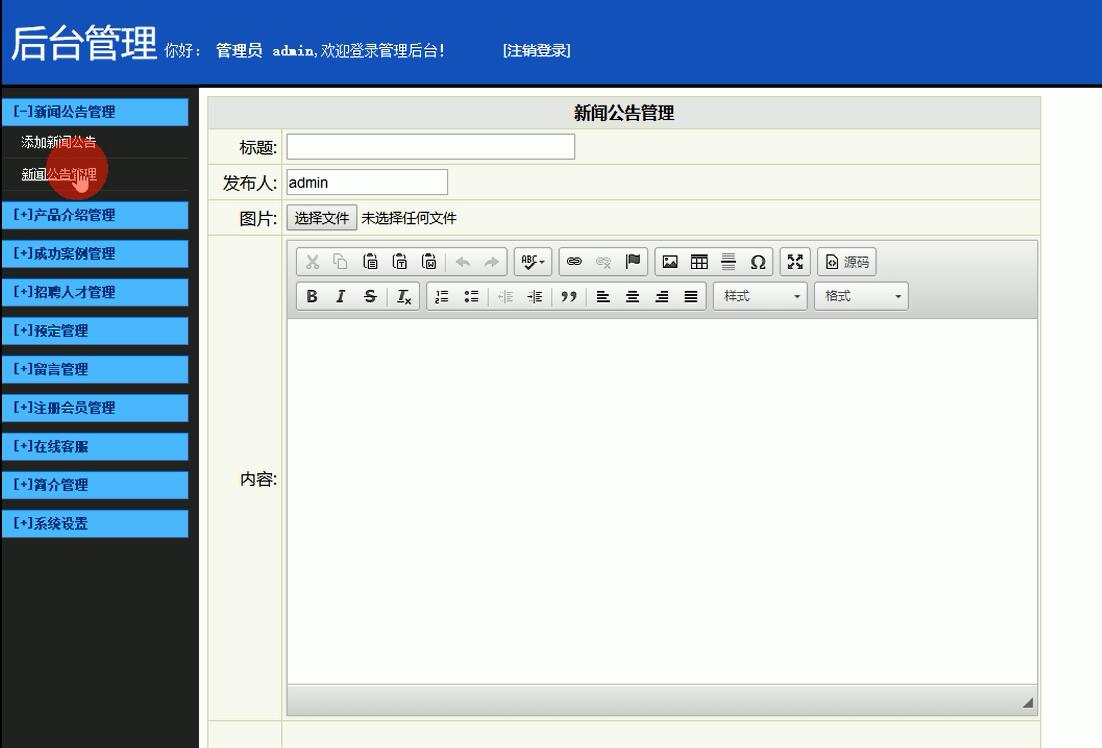Undo the last editor action

(462, 262)
